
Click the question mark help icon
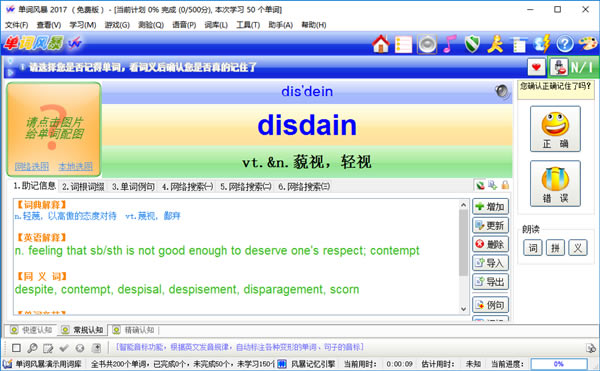click(x=565, y=44)
